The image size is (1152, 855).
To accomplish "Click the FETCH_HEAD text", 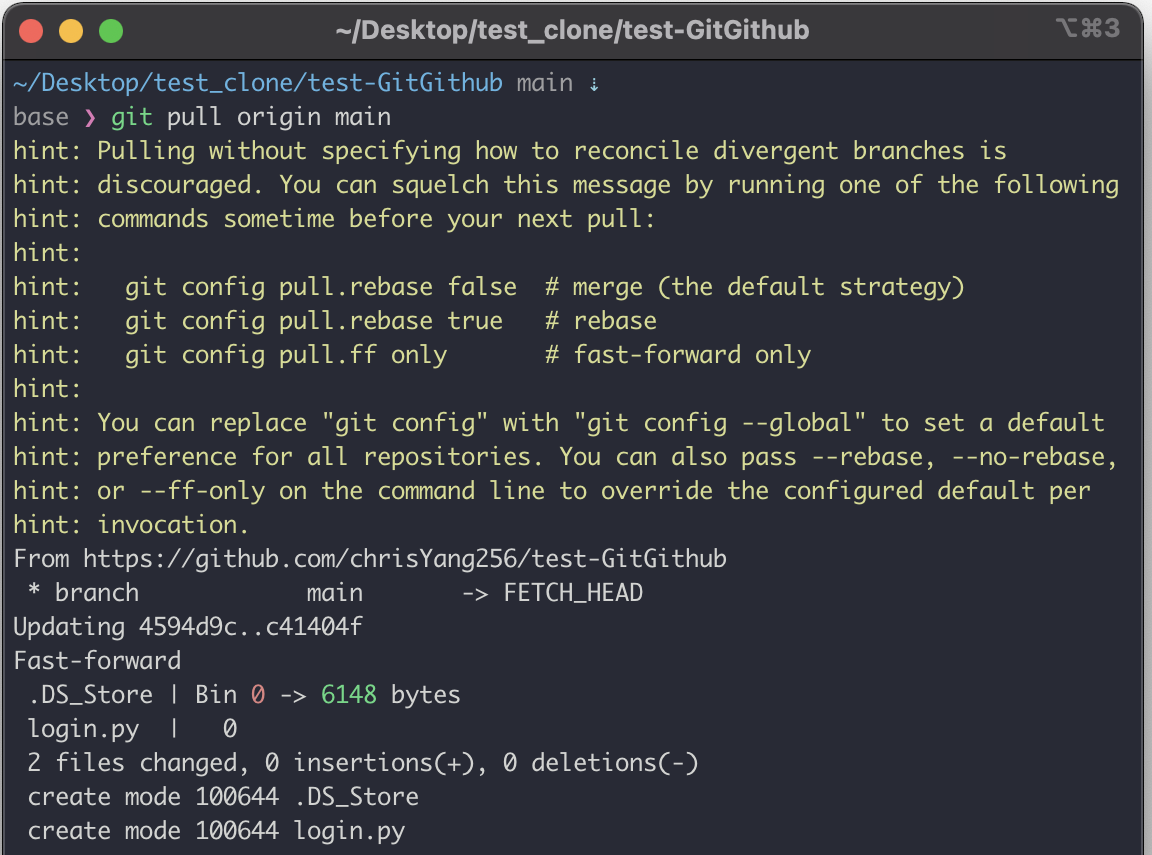I will tap(573, 593).
